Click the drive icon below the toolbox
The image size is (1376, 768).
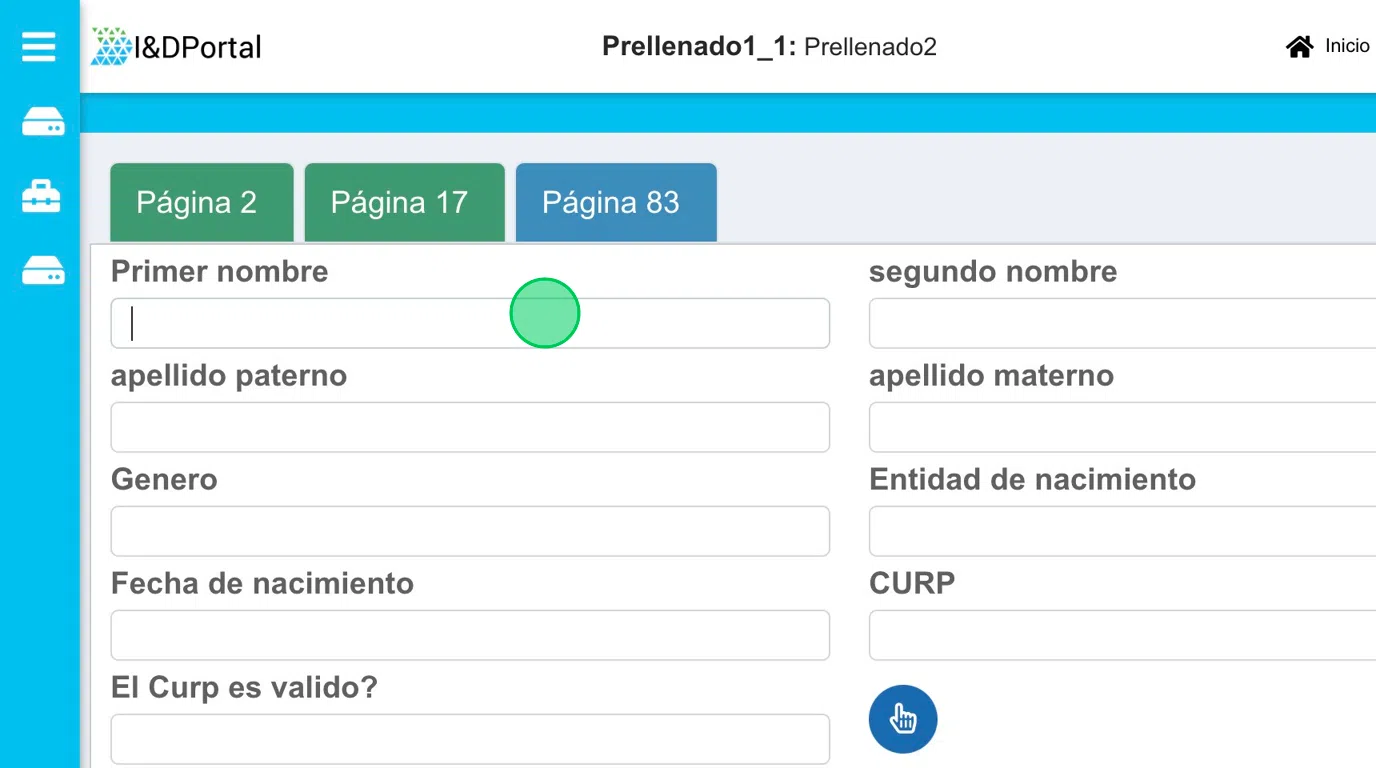[x=43, y=270]
